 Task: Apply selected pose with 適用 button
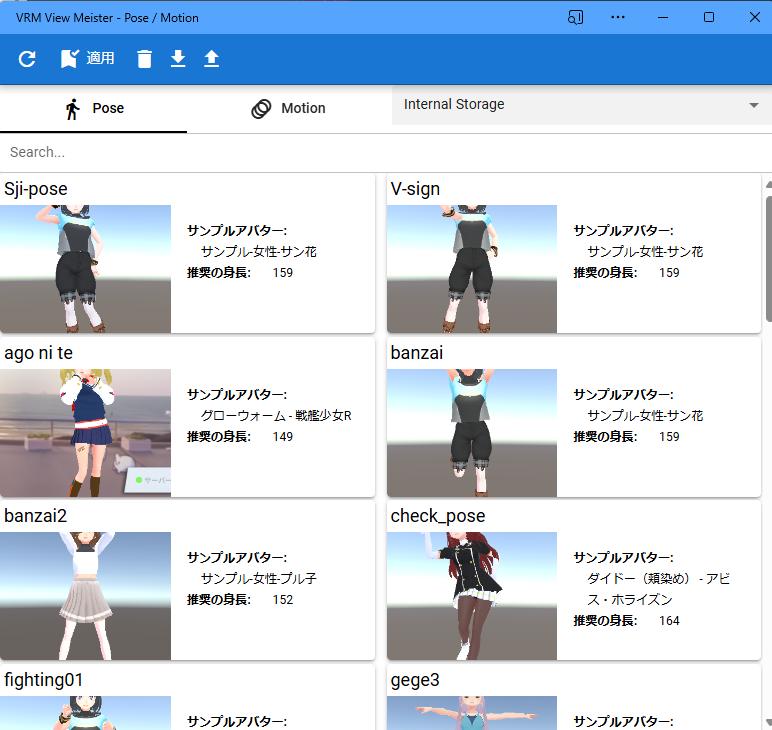(88, 59)
